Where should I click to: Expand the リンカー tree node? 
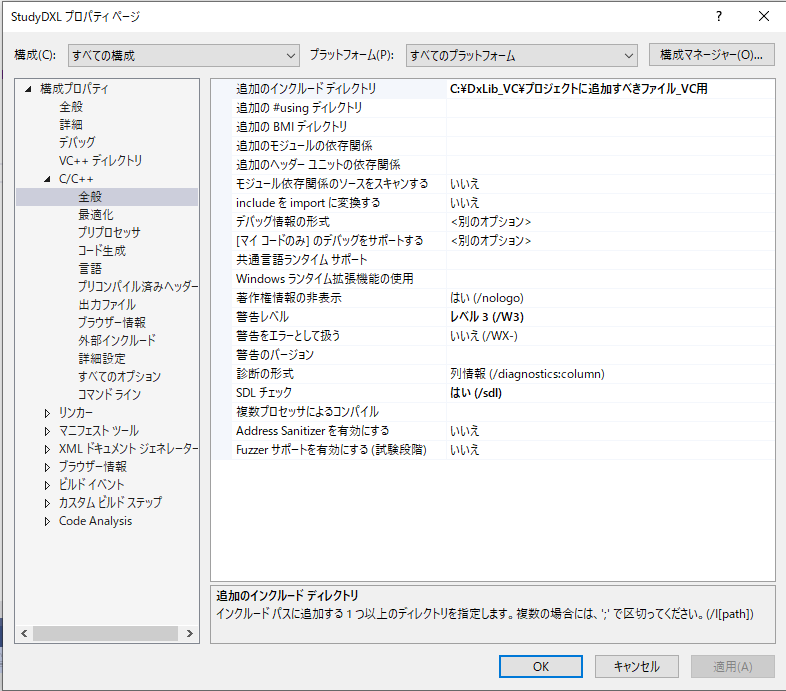click(47, 413)
